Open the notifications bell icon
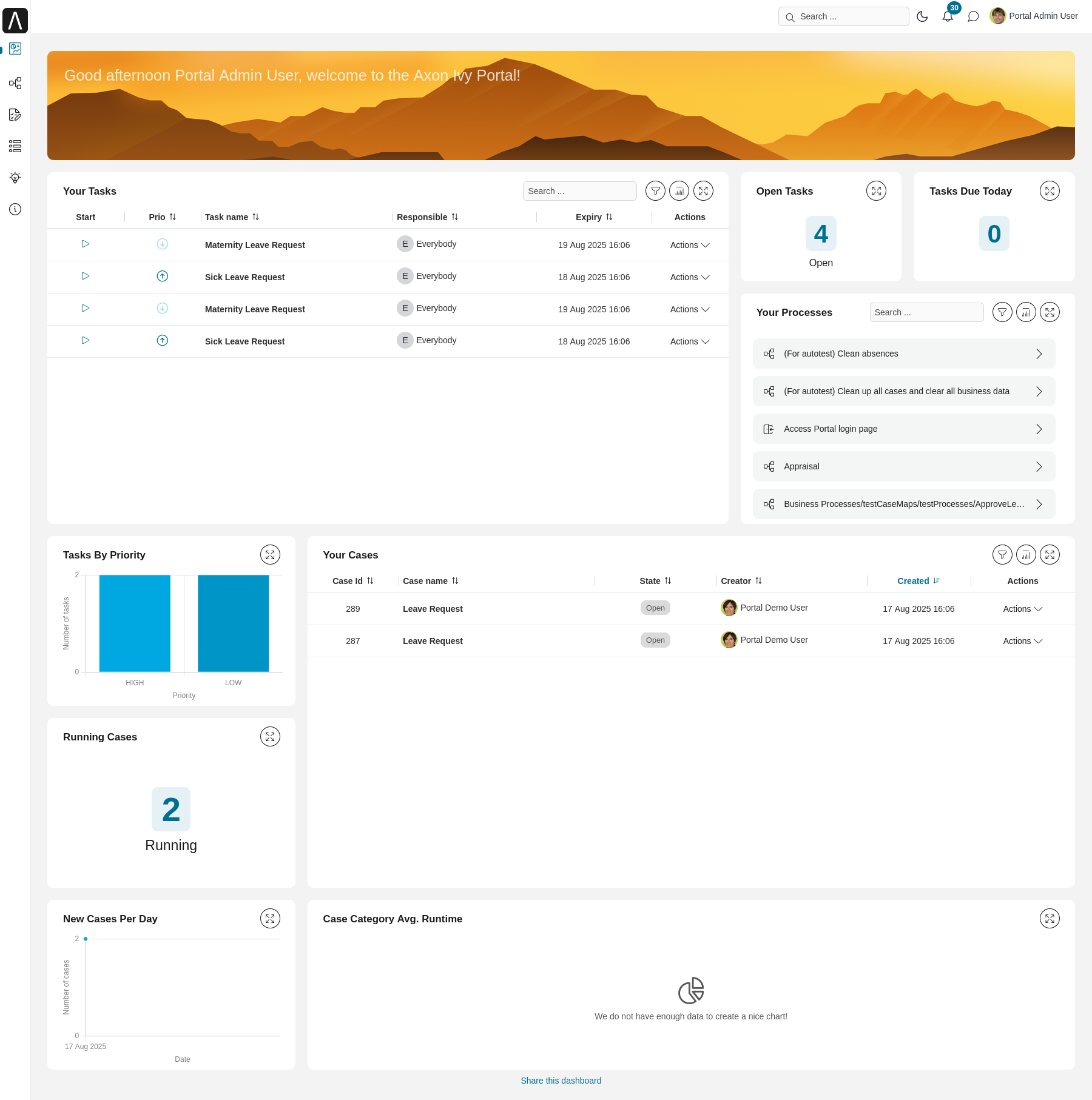This screenshot has height=1100, width=1092. [947, 16]
